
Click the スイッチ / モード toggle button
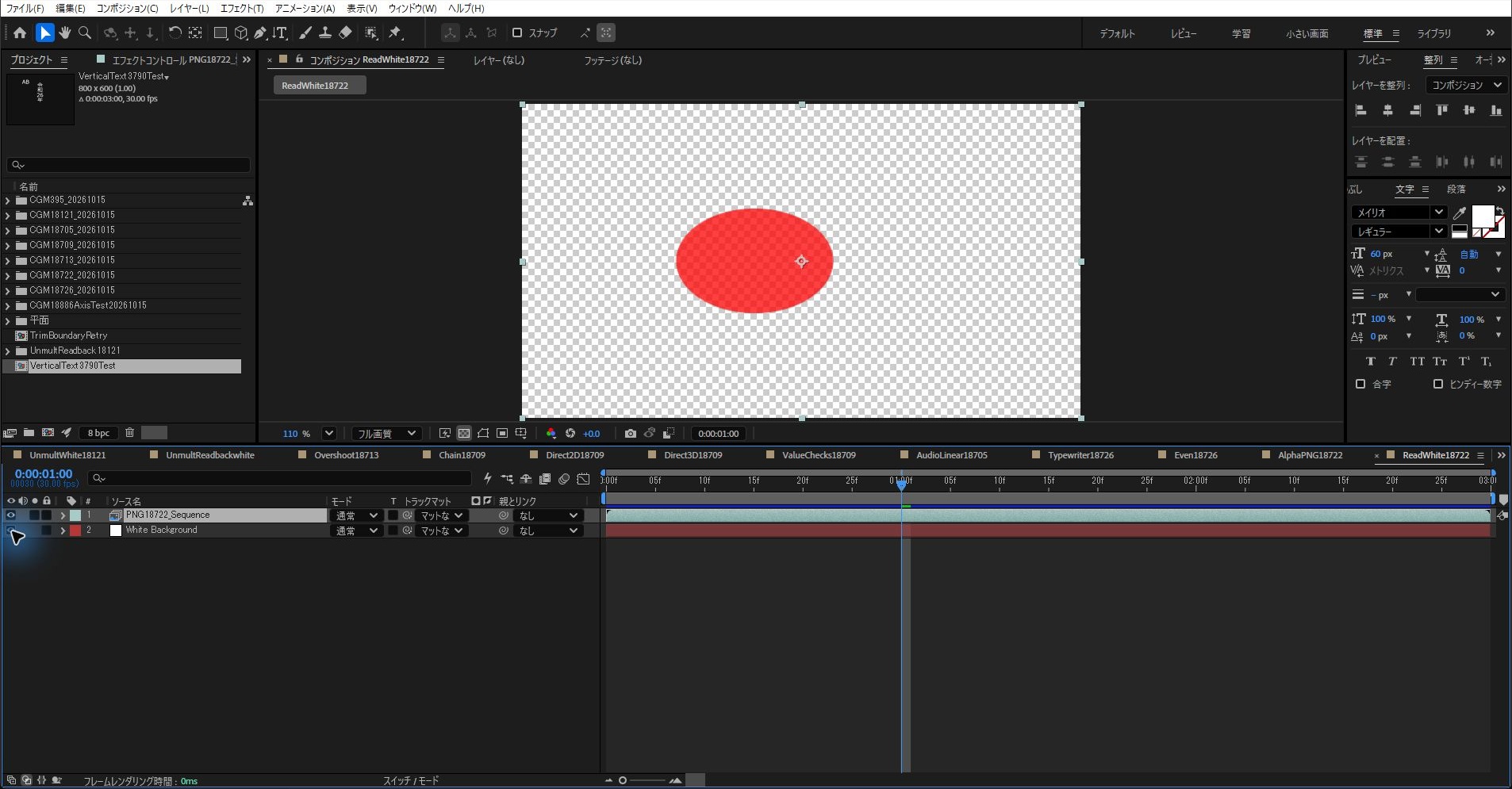(410, 780)
